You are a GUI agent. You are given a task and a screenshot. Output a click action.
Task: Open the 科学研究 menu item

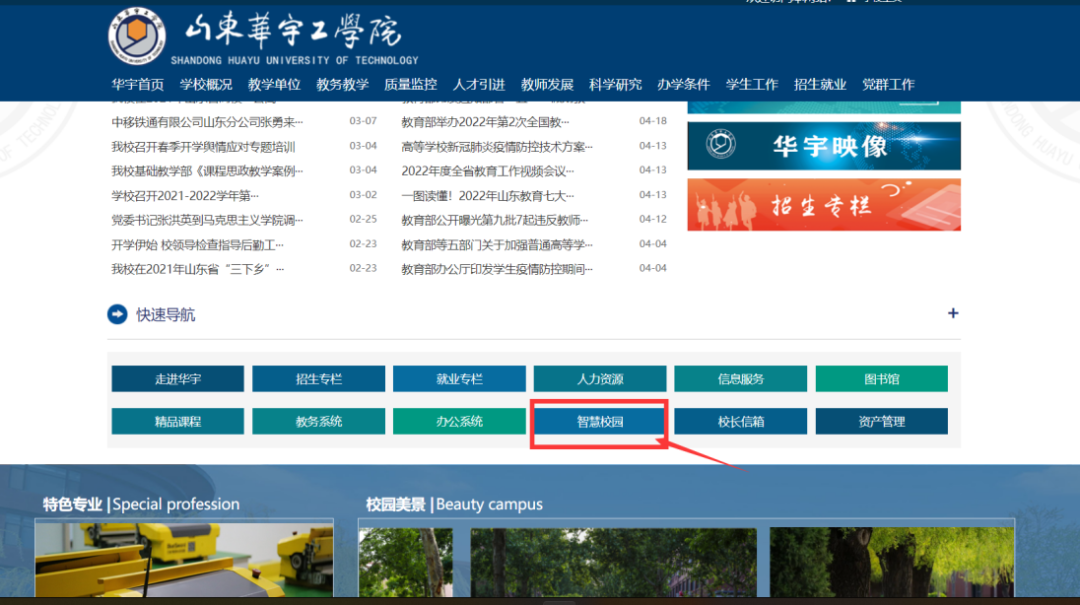coord(615,85)
